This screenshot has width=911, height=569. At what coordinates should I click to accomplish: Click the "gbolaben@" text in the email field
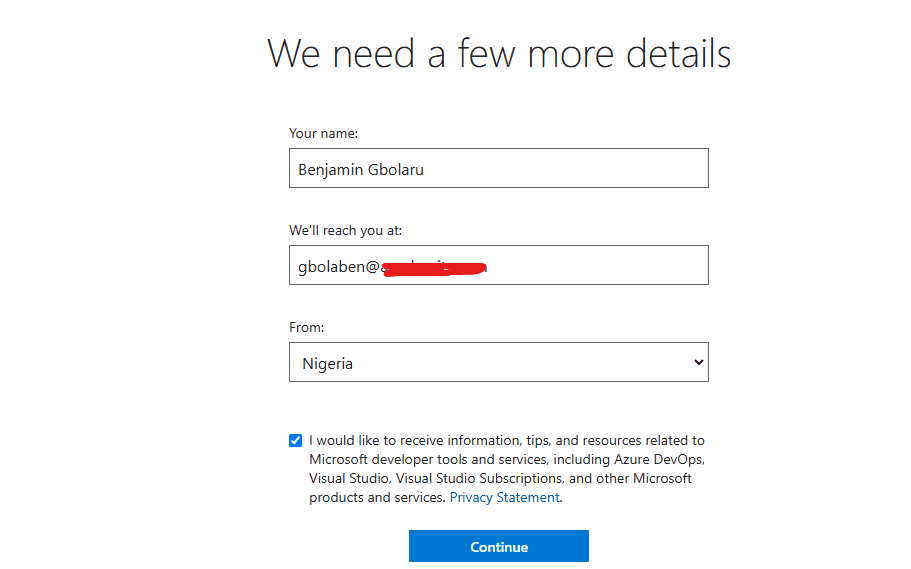click(336, 267)
